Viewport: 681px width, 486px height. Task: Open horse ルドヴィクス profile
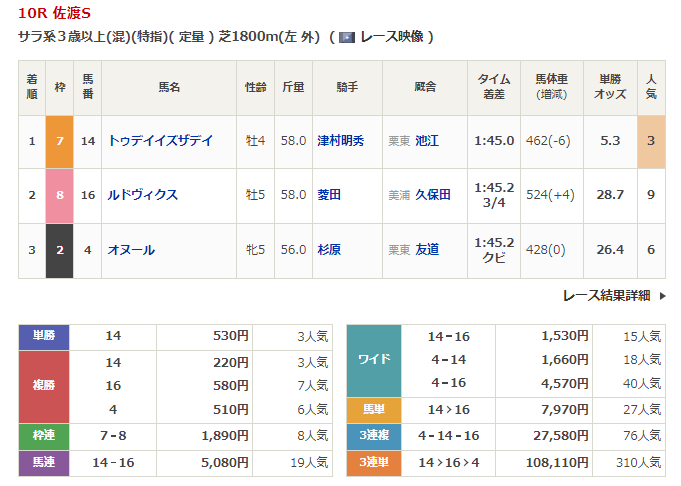point(143,194)
